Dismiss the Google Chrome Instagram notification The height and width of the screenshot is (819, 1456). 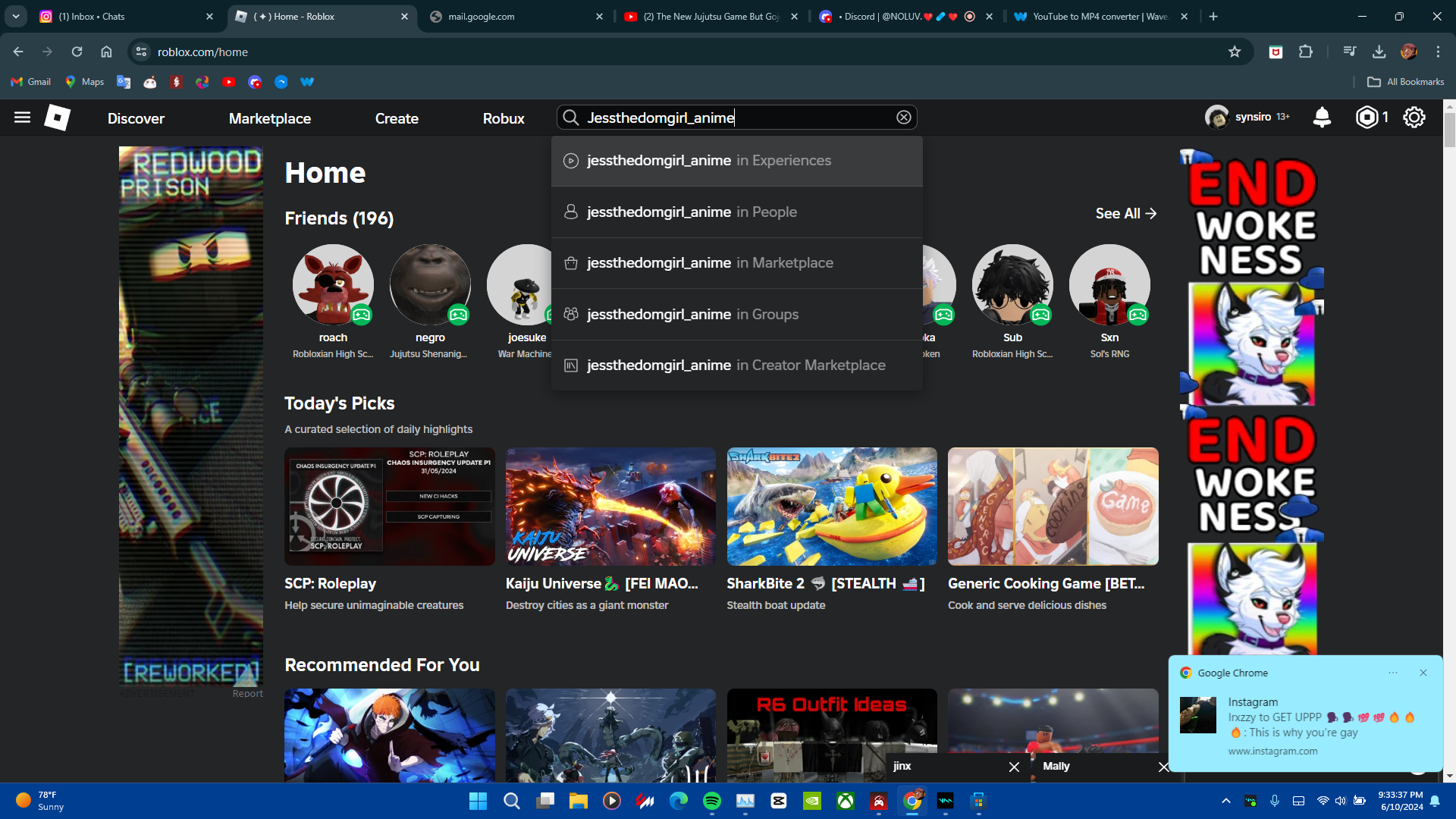1423,673
